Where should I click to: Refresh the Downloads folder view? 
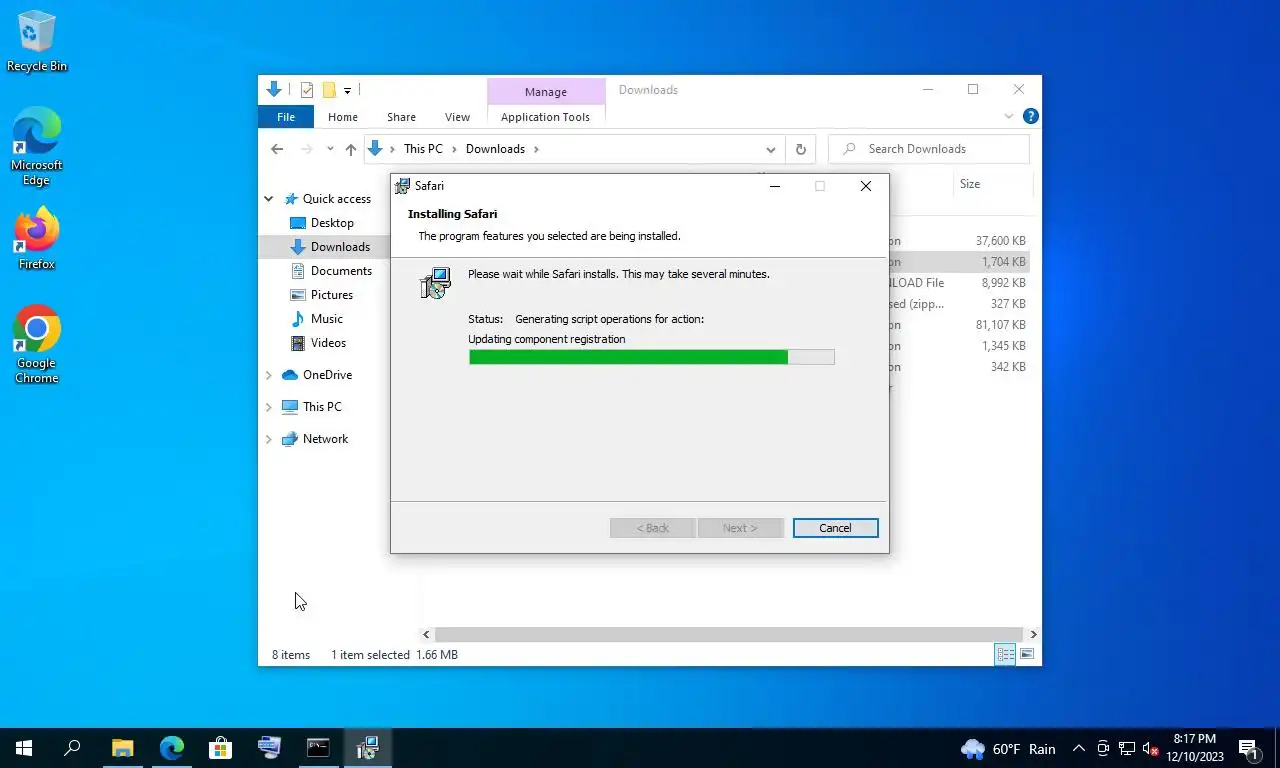click(x=800, y=149)
